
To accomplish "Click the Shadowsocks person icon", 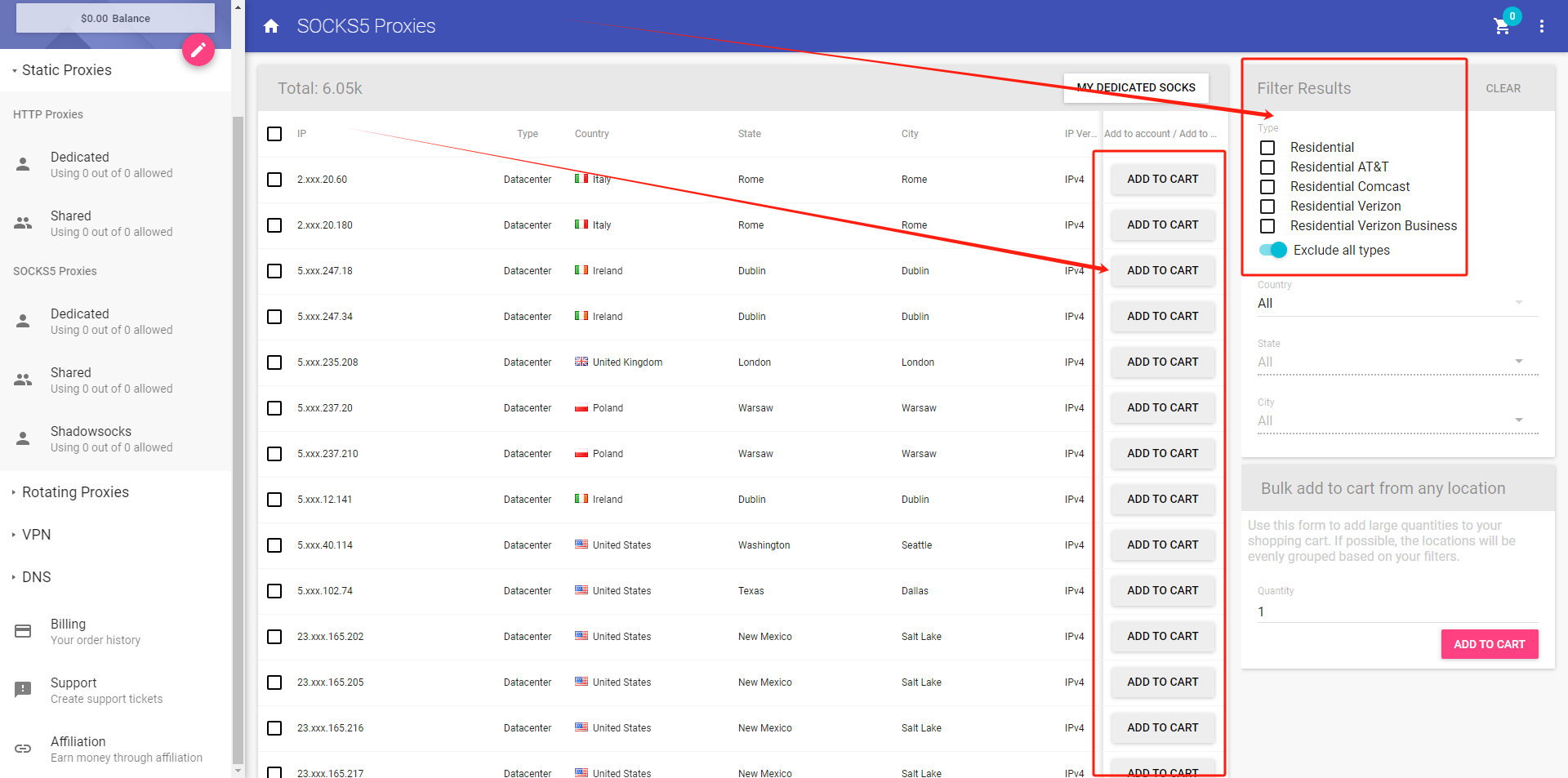I will (23, 438).
